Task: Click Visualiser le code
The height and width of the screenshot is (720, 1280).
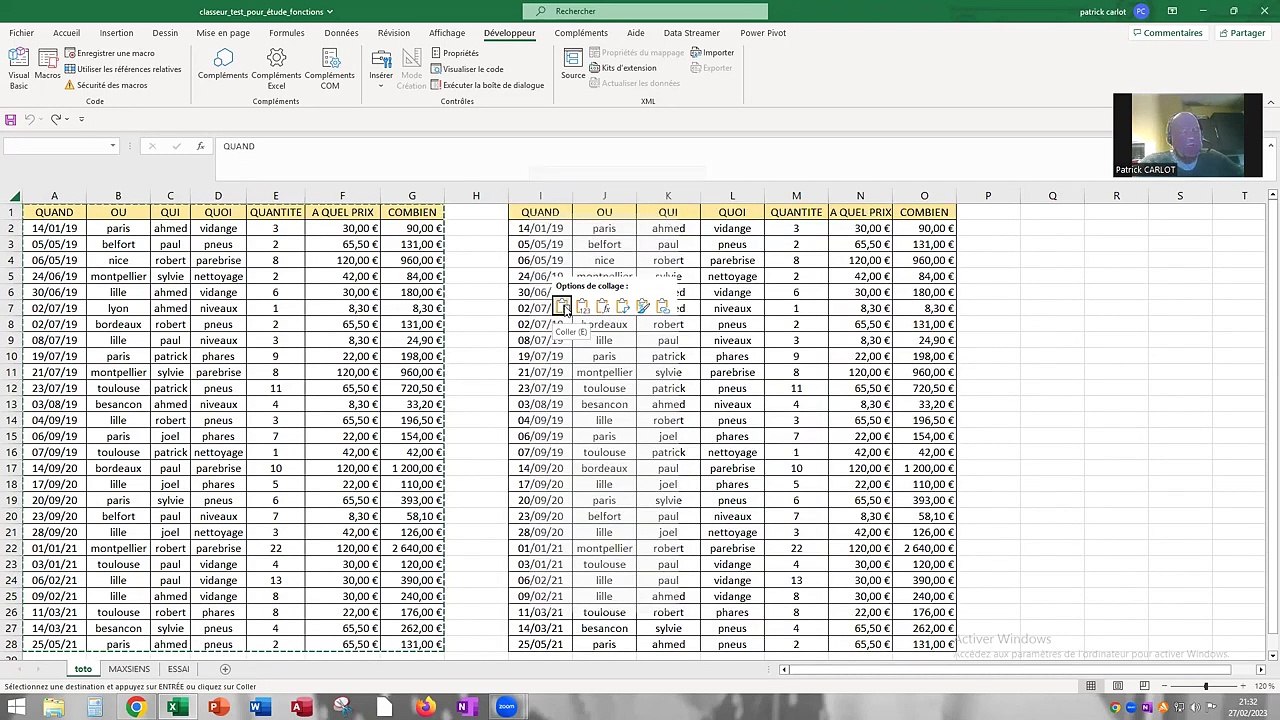Action: (x=467, y=69)
